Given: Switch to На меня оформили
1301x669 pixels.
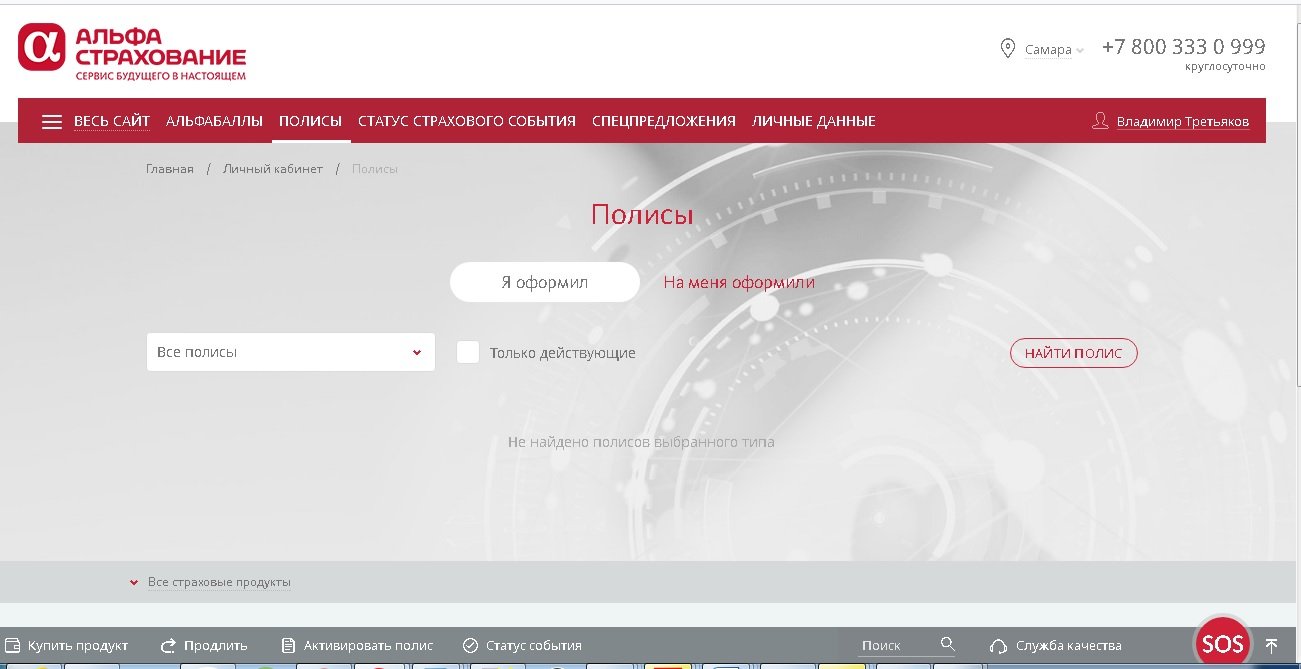Looking at the screenshot, I should tap(738, 282).
